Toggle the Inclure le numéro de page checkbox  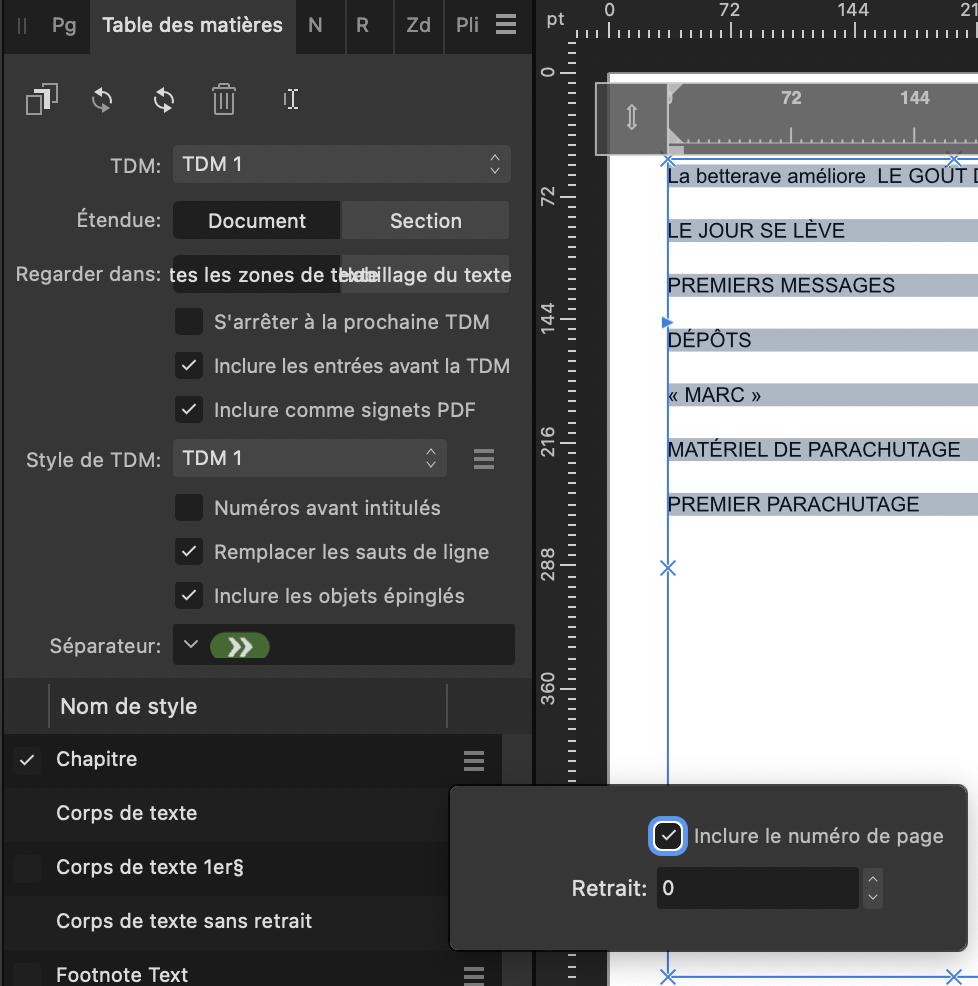tap(668, 836)
